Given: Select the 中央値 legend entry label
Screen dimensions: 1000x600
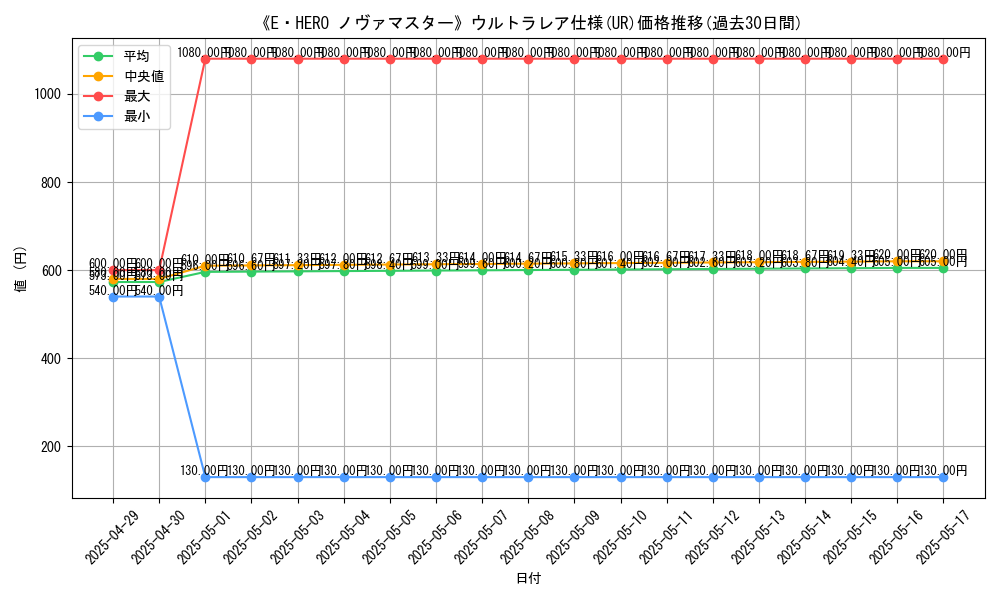Looking at the screenshot, I should (x=144, y=77).
